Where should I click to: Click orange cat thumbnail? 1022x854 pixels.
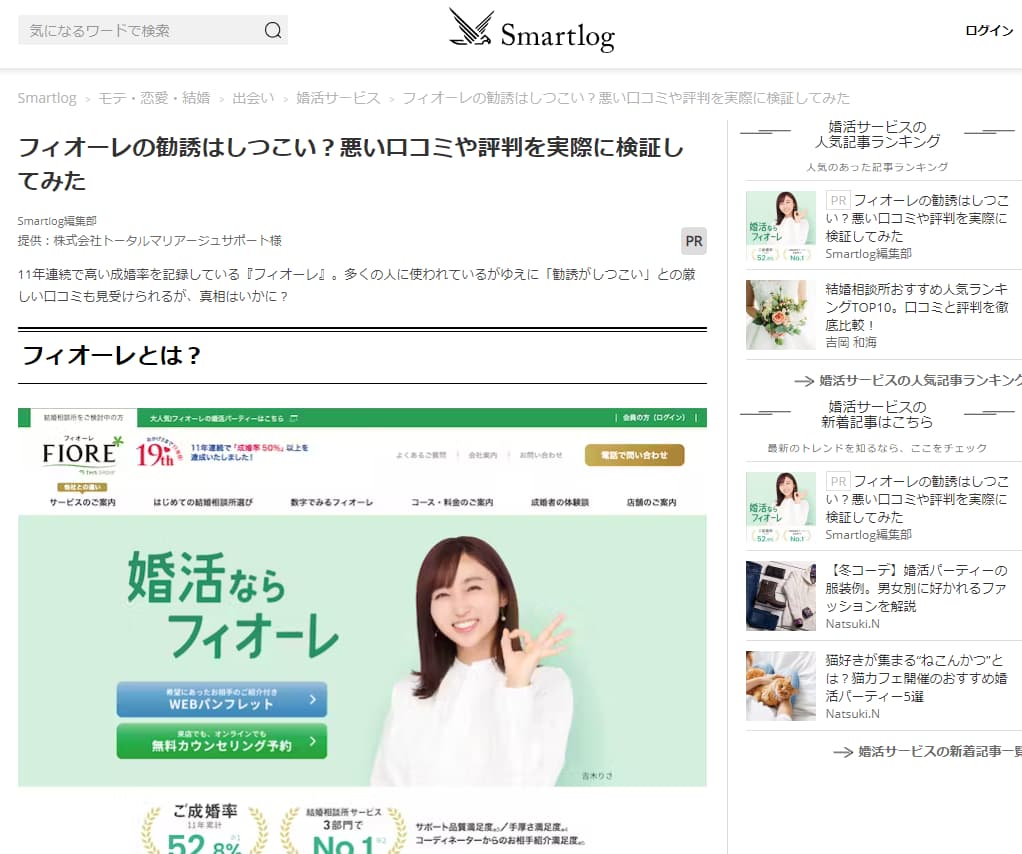781,686
